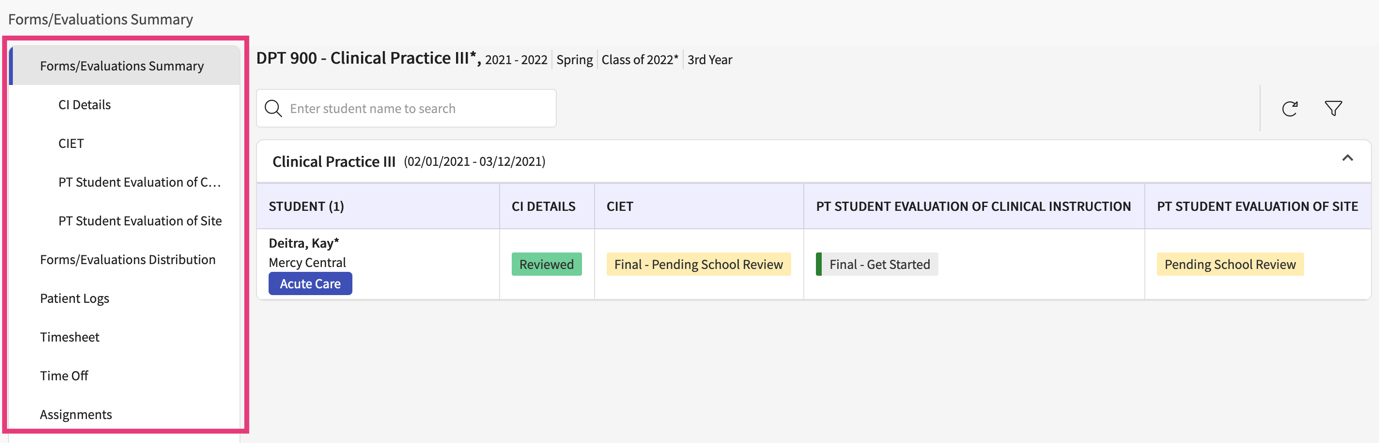Click Final - Get Started status

(879, 264)
